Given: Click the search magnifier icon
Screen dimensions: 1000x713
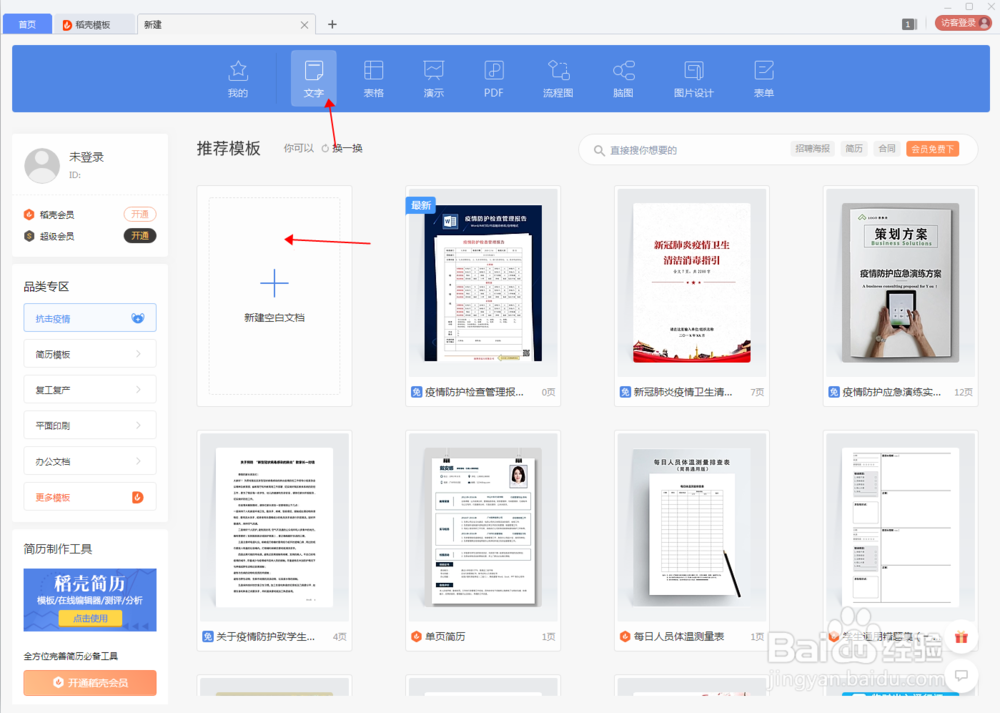Looking at the screenshot, I should 599,151.
